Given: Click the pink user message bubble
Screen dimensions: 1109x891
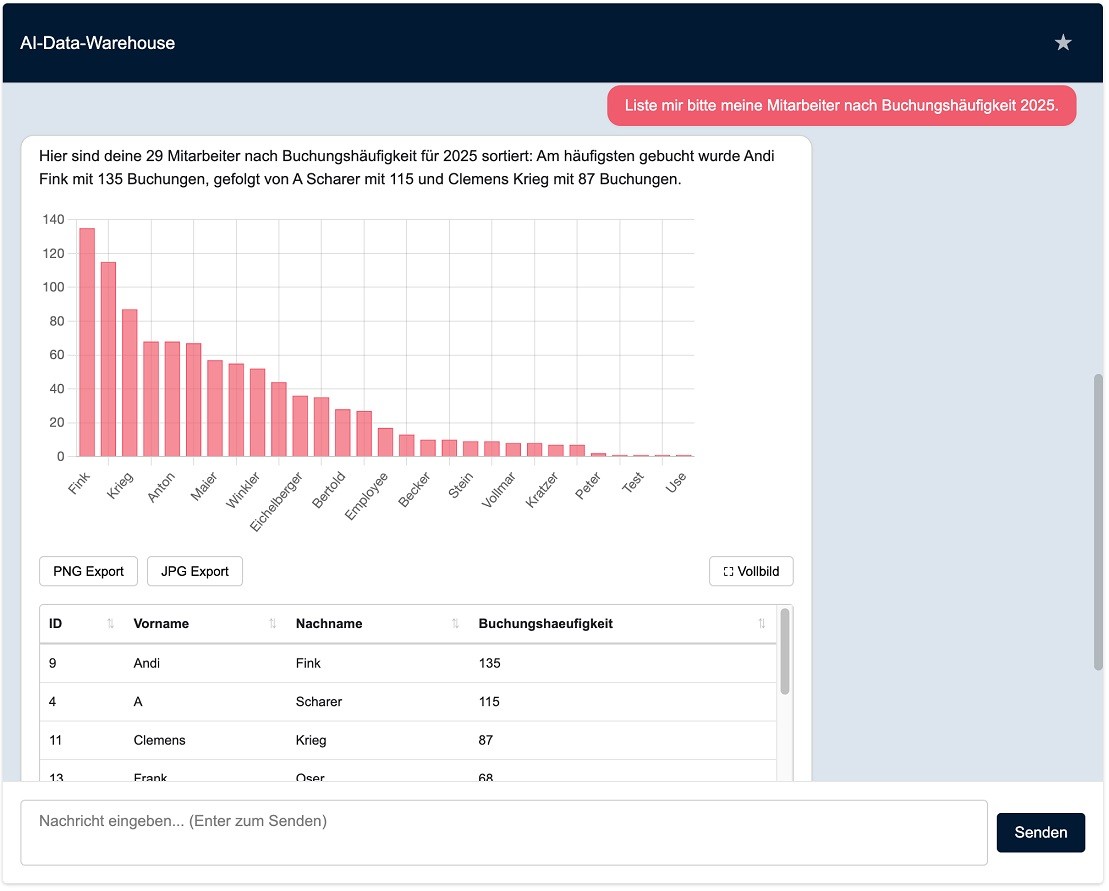Looking at the screenshot, I should coord(841,106).
